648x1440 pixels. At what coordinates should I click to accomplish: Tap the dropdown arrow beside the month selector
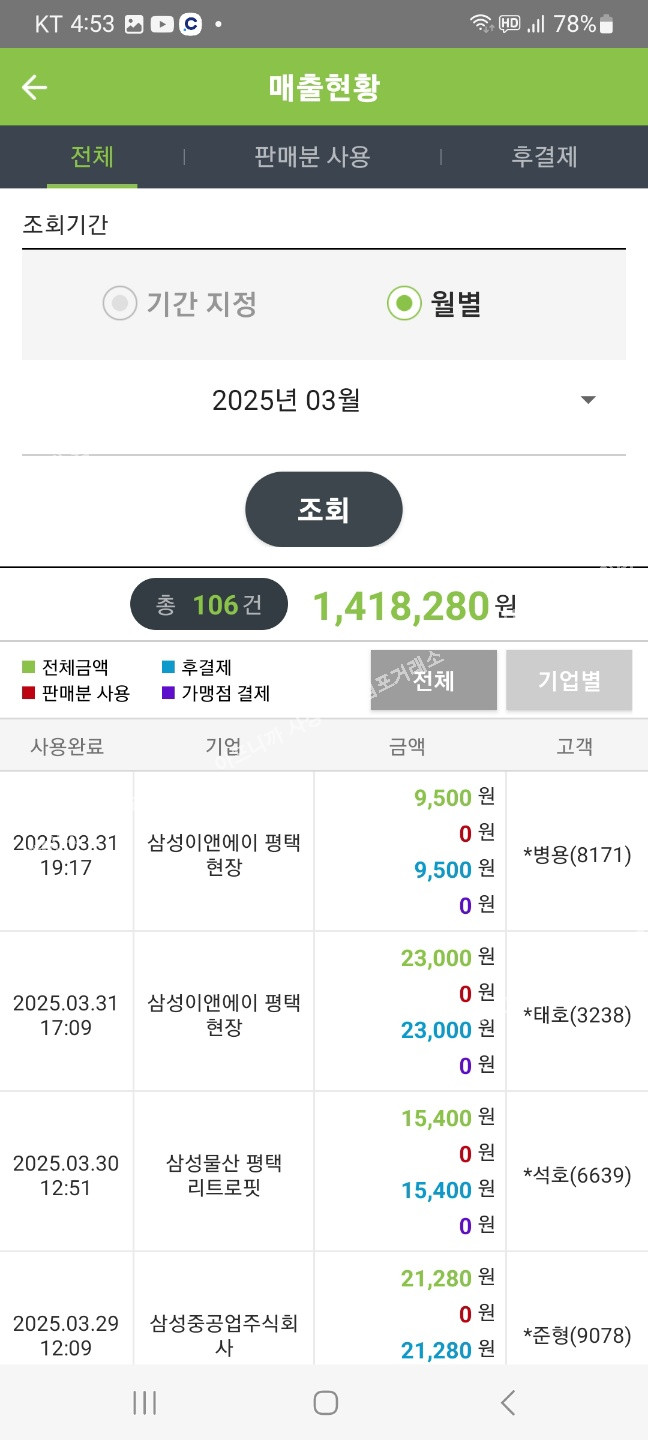[588, 400]
